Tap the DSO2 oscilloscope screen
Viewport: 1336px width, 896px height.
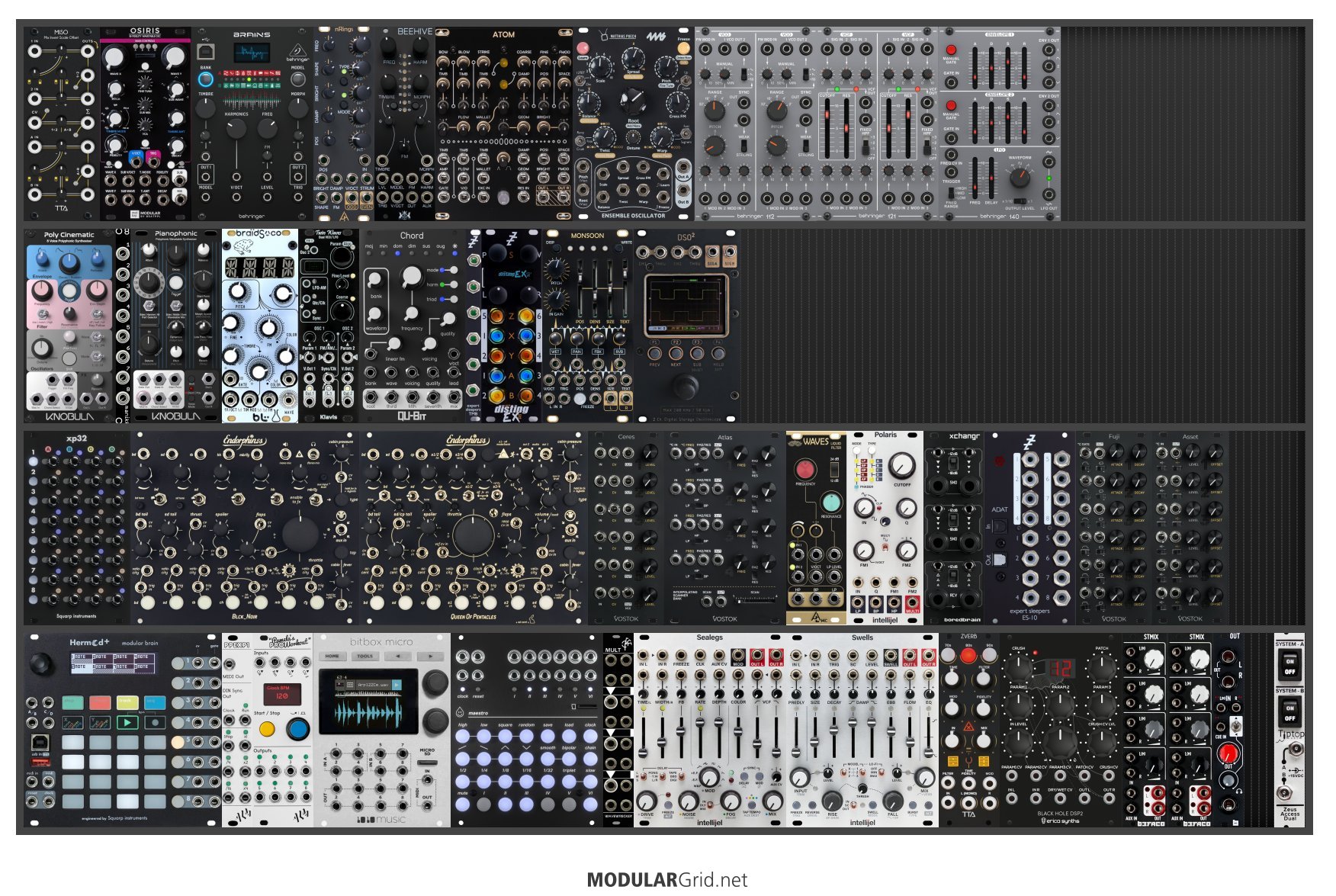point(685,304)
